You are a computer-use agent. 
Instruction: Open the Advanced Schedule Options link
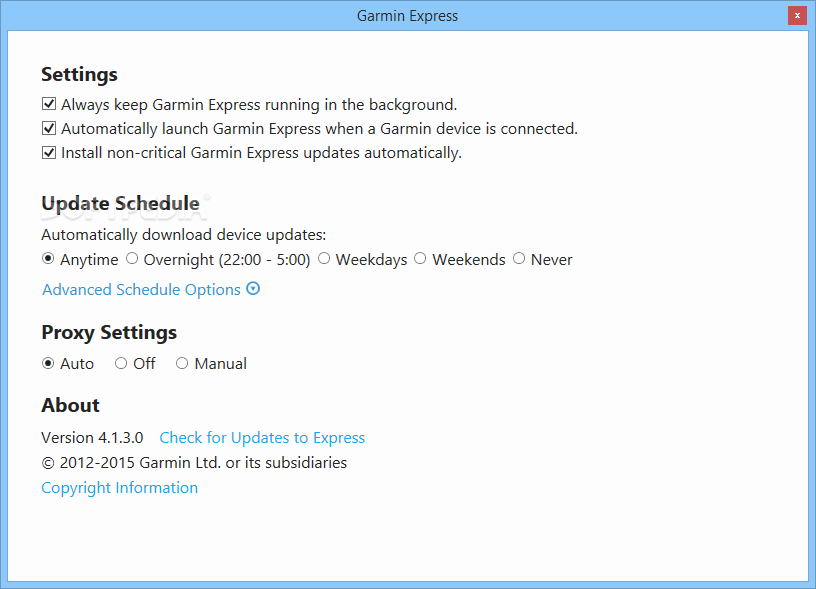point(142,289)
